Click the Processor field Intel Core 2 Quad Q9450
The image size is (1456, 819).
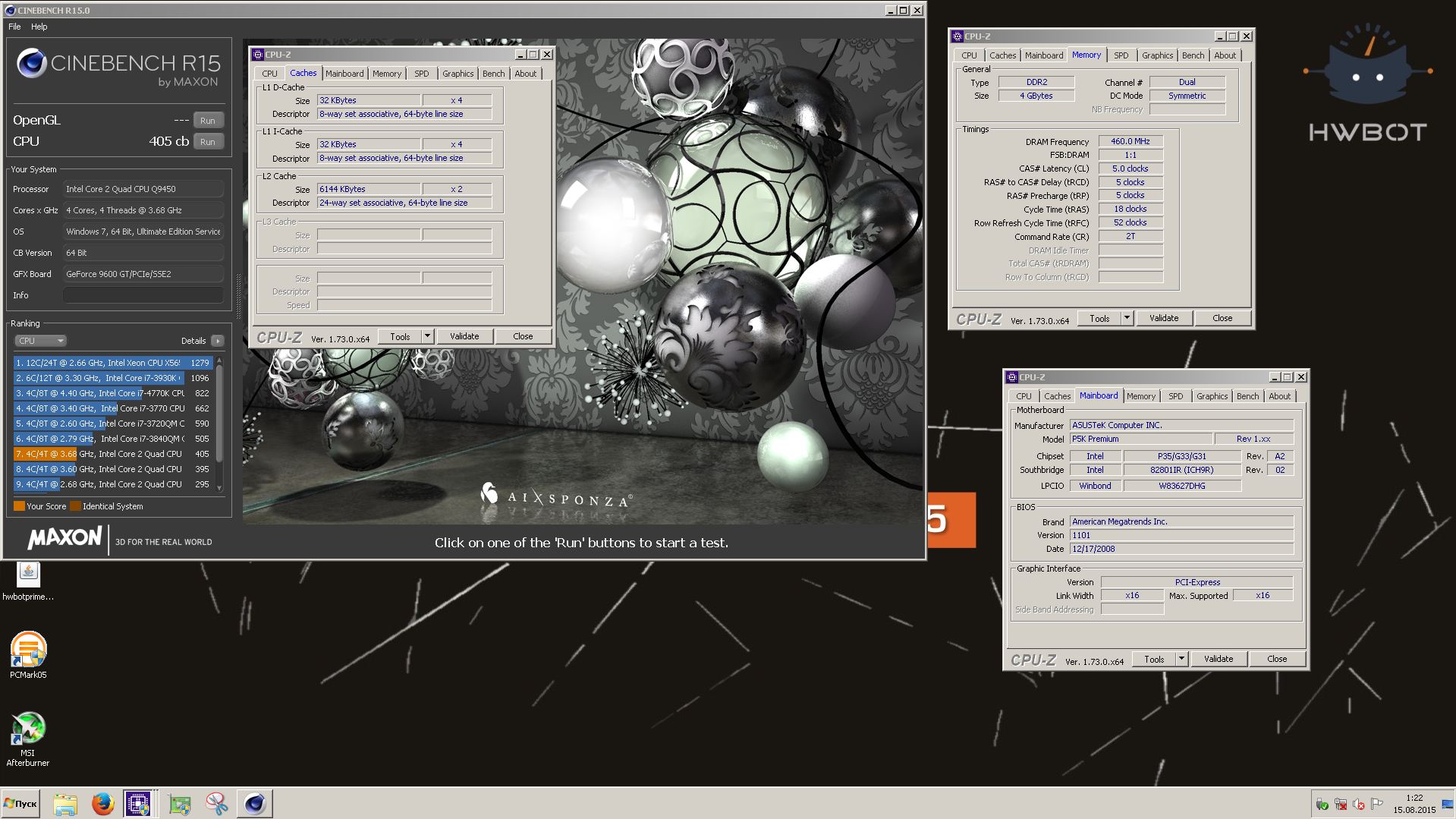143,189
